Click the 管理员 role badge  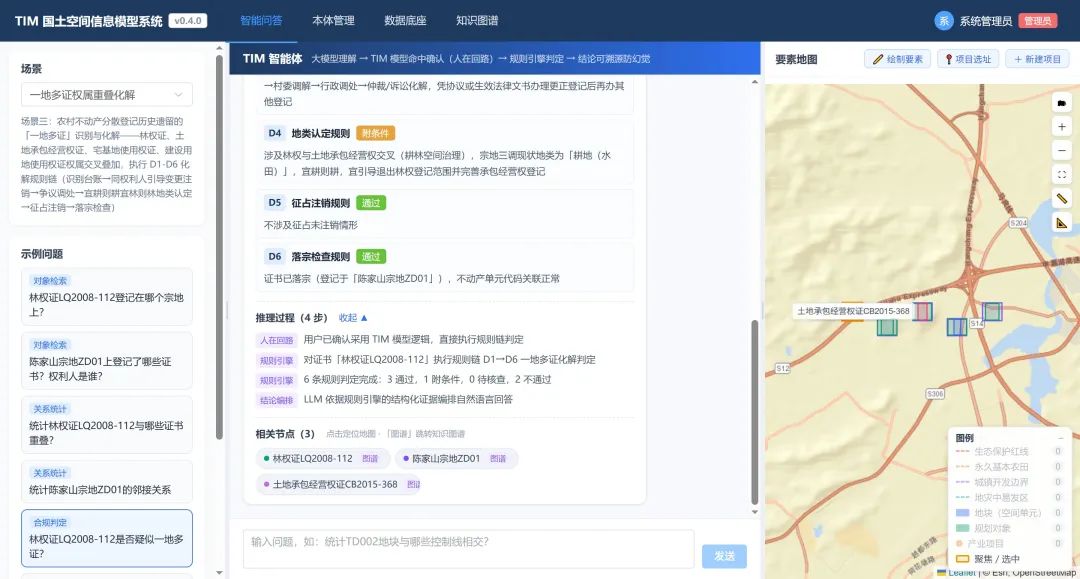(1037, 21)
